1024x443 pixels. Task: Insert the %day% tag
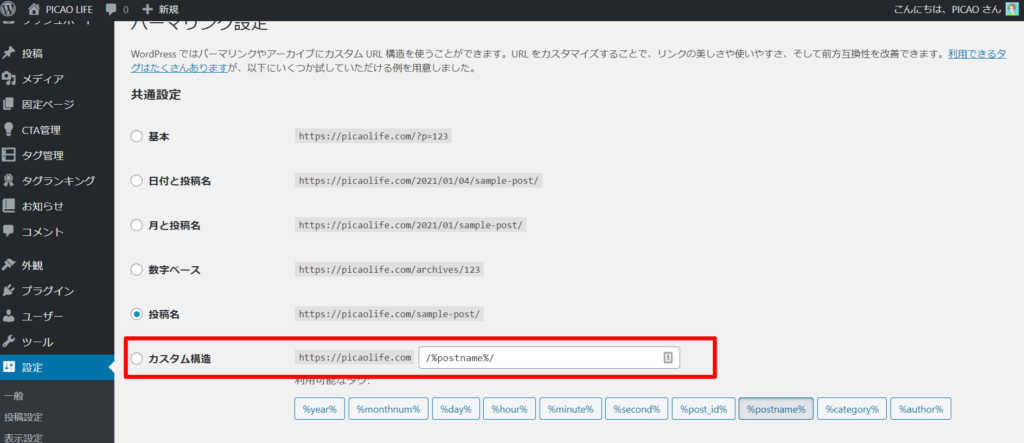click(x=456, y=409)
